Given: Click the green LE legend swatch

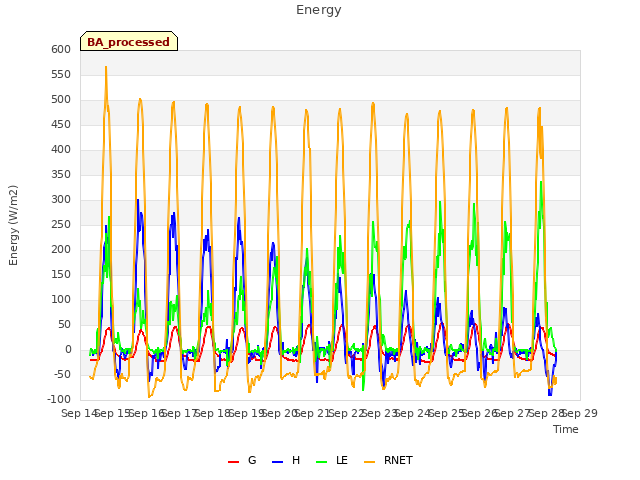Looking at the screenshot, I should pos(322,462).
